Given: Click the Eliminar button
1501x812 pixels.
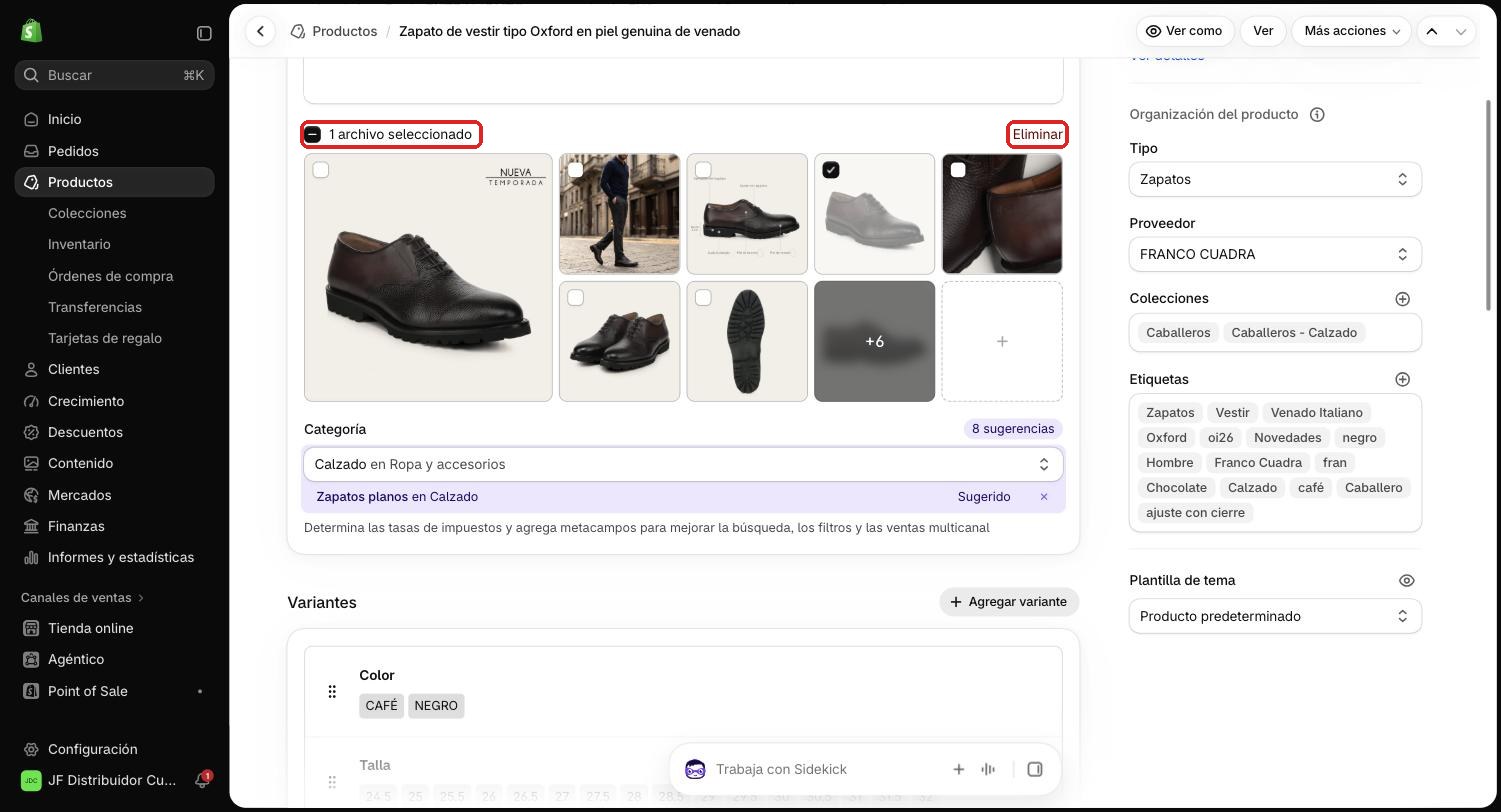Looking at the screenshot, I should pos(1037,134).
